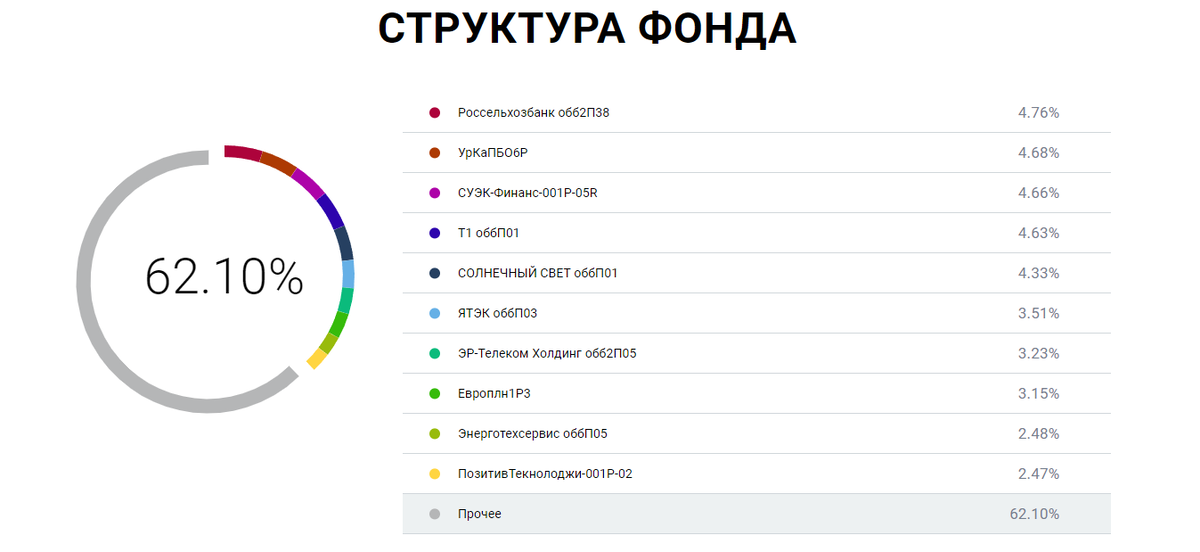Viewport: 1200px width, 552px height.
Task: Select the Т1 об6П01 row label
Action: [x=488, y=233]
